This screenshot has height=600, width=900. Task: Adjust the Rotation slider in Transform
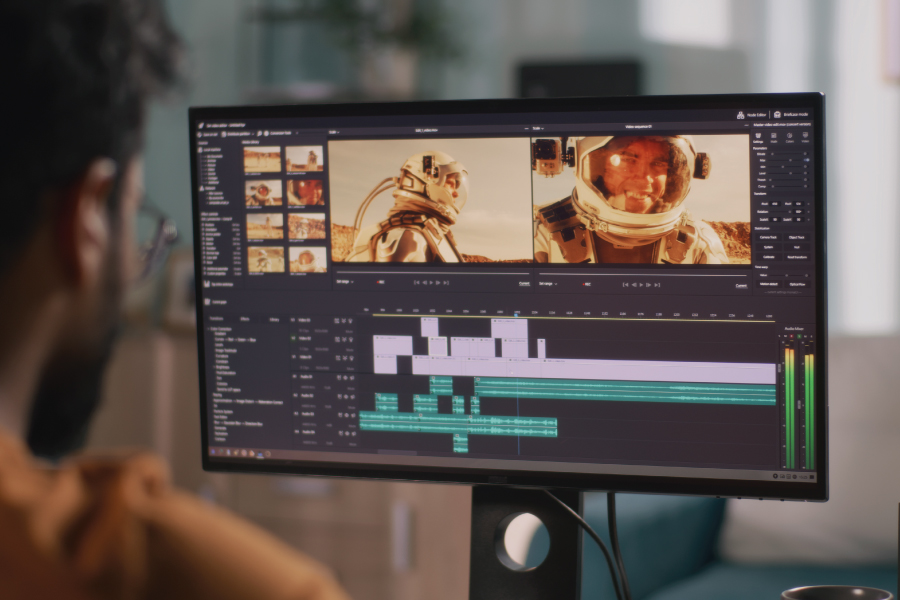(780, 212)
